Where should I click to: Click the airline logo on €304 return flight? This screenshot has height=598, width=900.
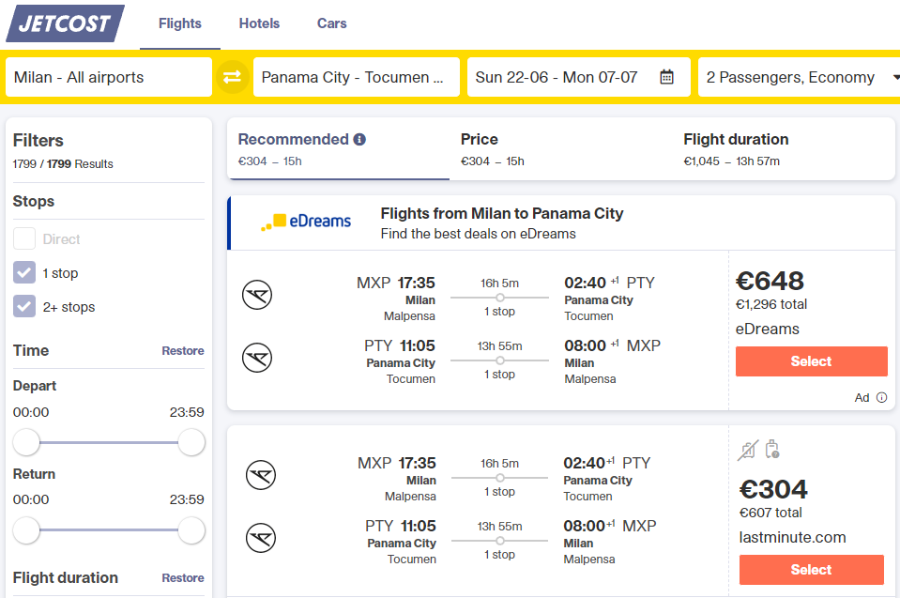pyautogui.click(x=261, y=538)
